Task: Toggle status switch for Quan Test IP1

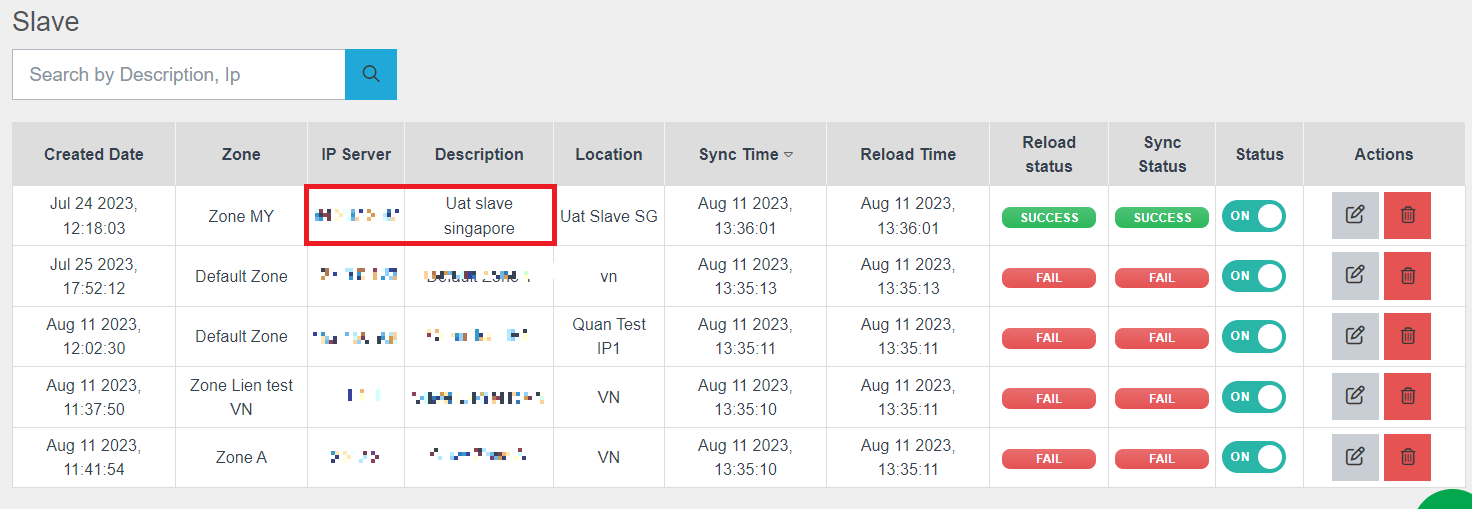Action: click(x=1254, y=337)
